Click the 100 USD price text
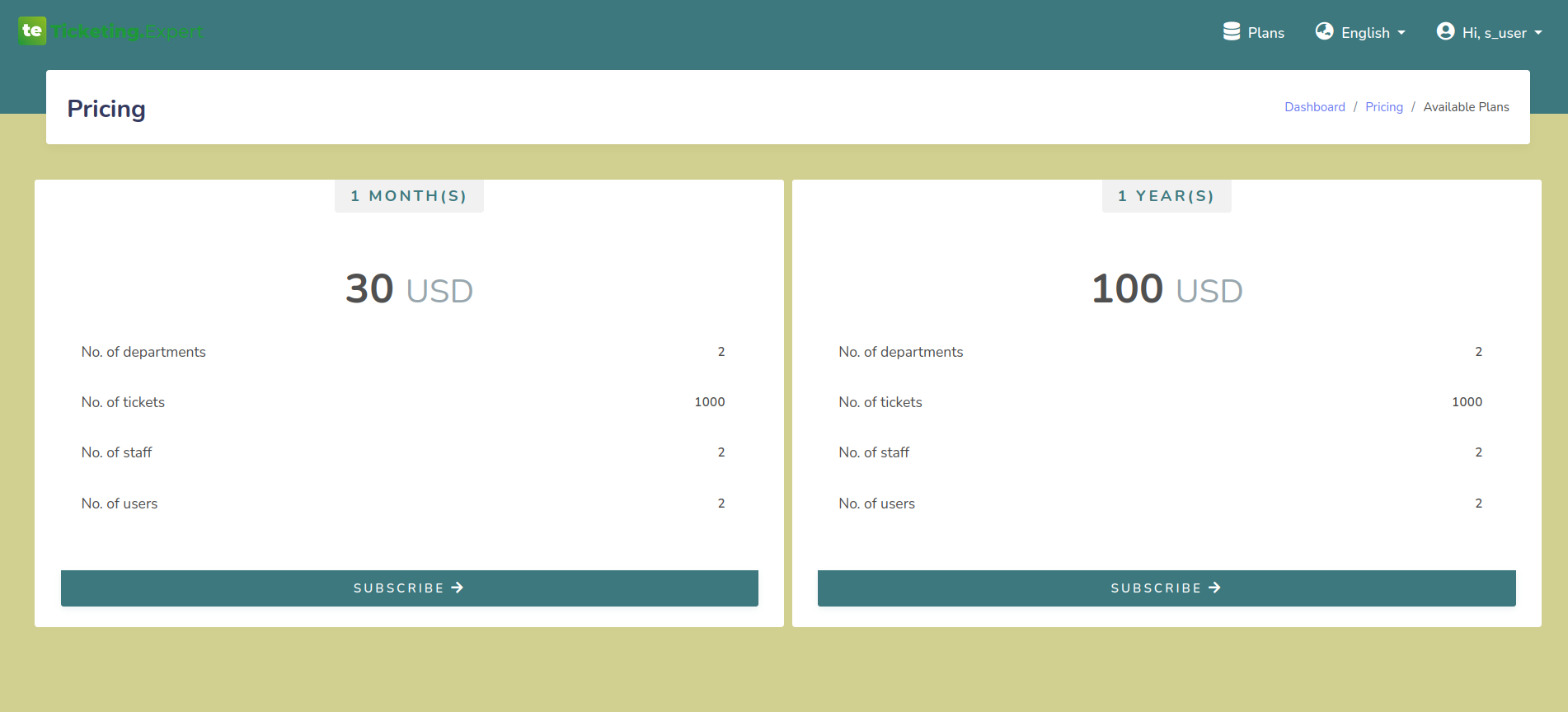Image resolution: width=1568 pixels, height=712 pixels. [1167, 289]
